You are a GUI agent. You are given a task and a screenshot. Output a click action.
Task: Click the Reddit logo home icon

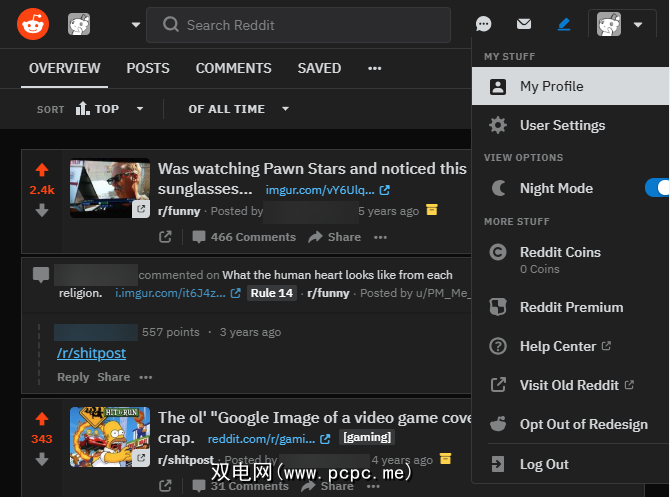coord(33,24)
